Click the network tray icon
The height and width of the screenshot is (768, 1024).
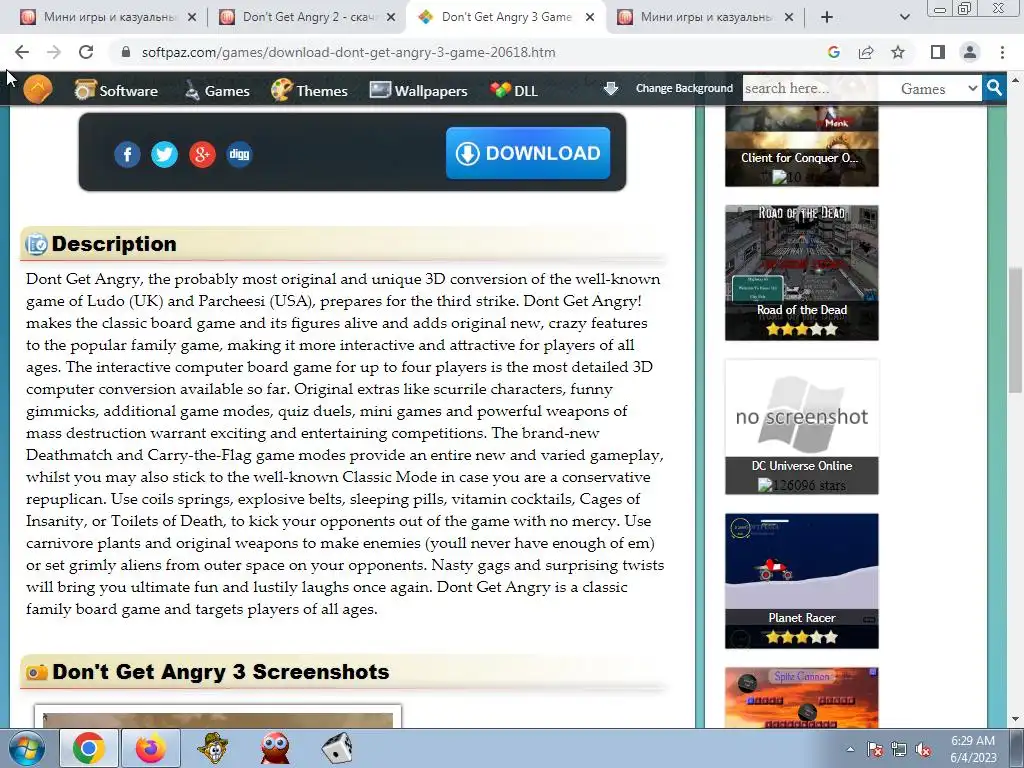(x=899, y=749)
